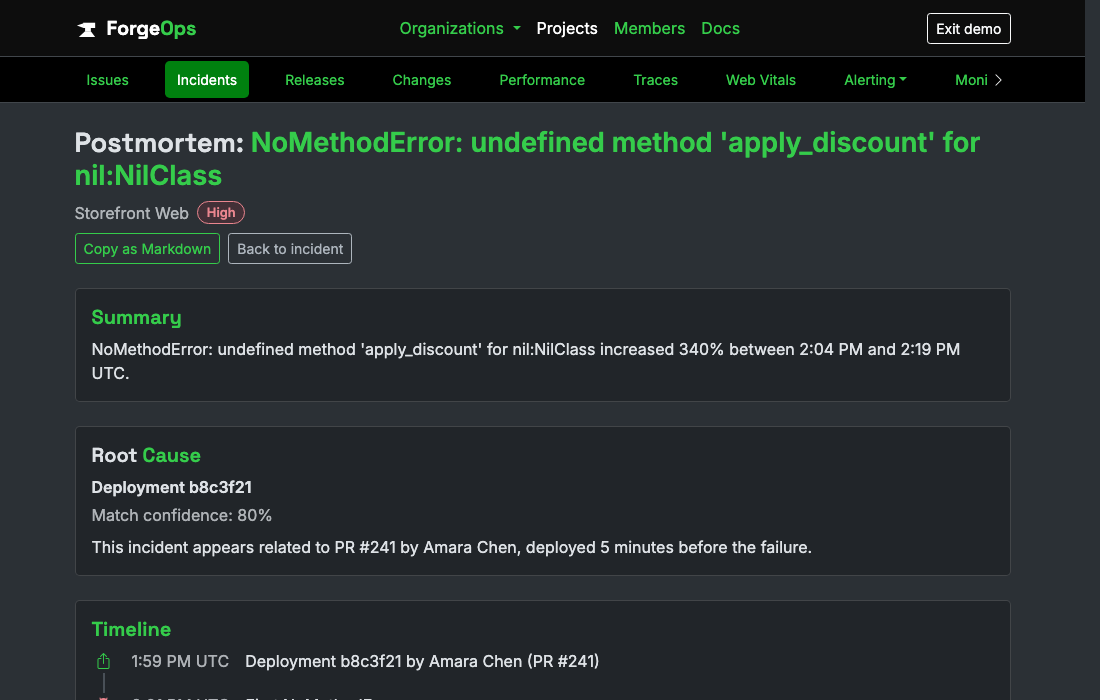Open the Members page
Screen dimensions: 1100x700
pyautogui.click(x=649, y=29)
